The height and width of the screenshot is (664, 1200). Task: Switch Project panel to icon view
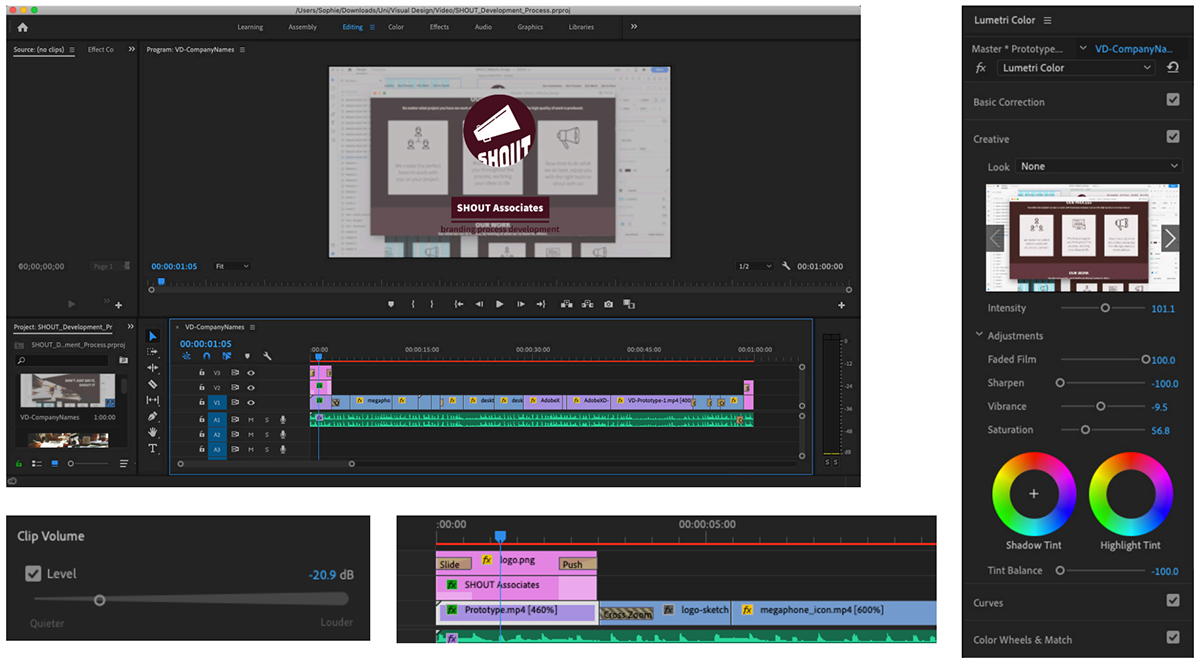54,464
